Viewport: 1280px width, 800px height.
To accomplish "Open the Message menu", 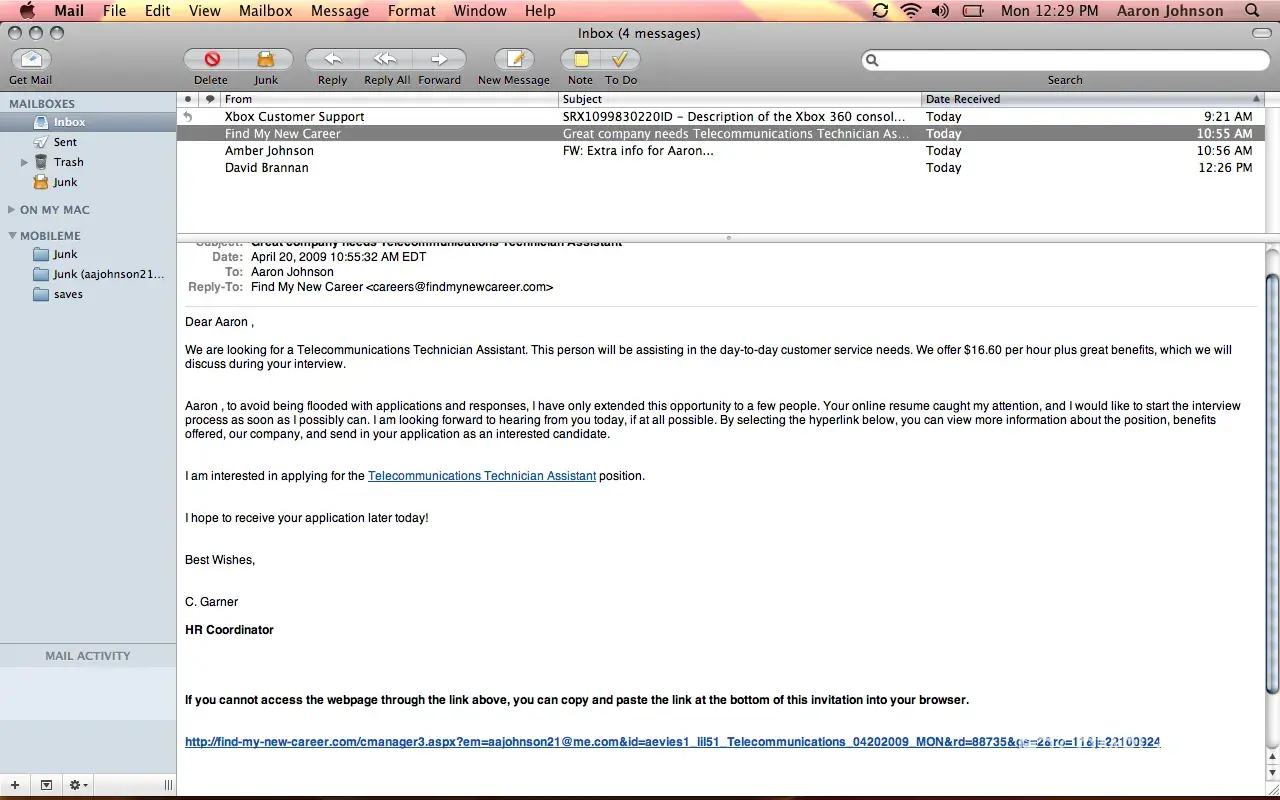I will (x=340, y=11).
